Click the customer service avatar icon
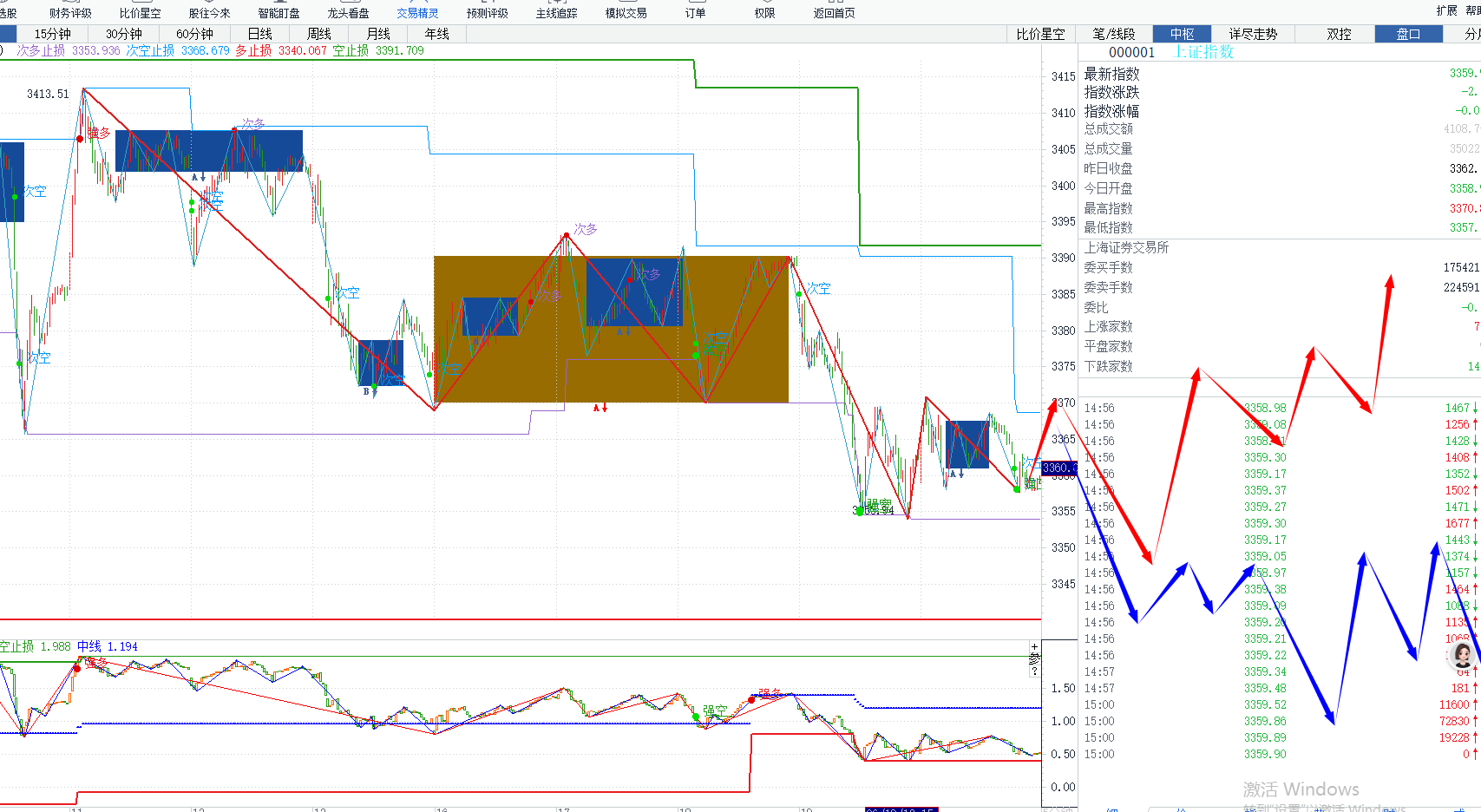Image resolution: width=1481 pixels, height=812 pixels. (x=1464, y=655)
